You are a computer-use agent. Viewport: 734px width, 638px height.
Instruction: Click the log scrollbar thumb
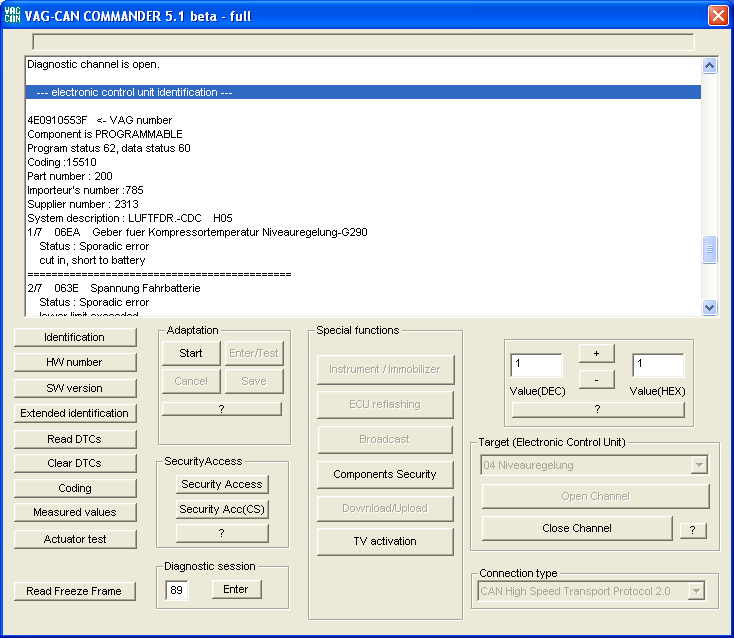pyautogui.click(x=710, y=249)
